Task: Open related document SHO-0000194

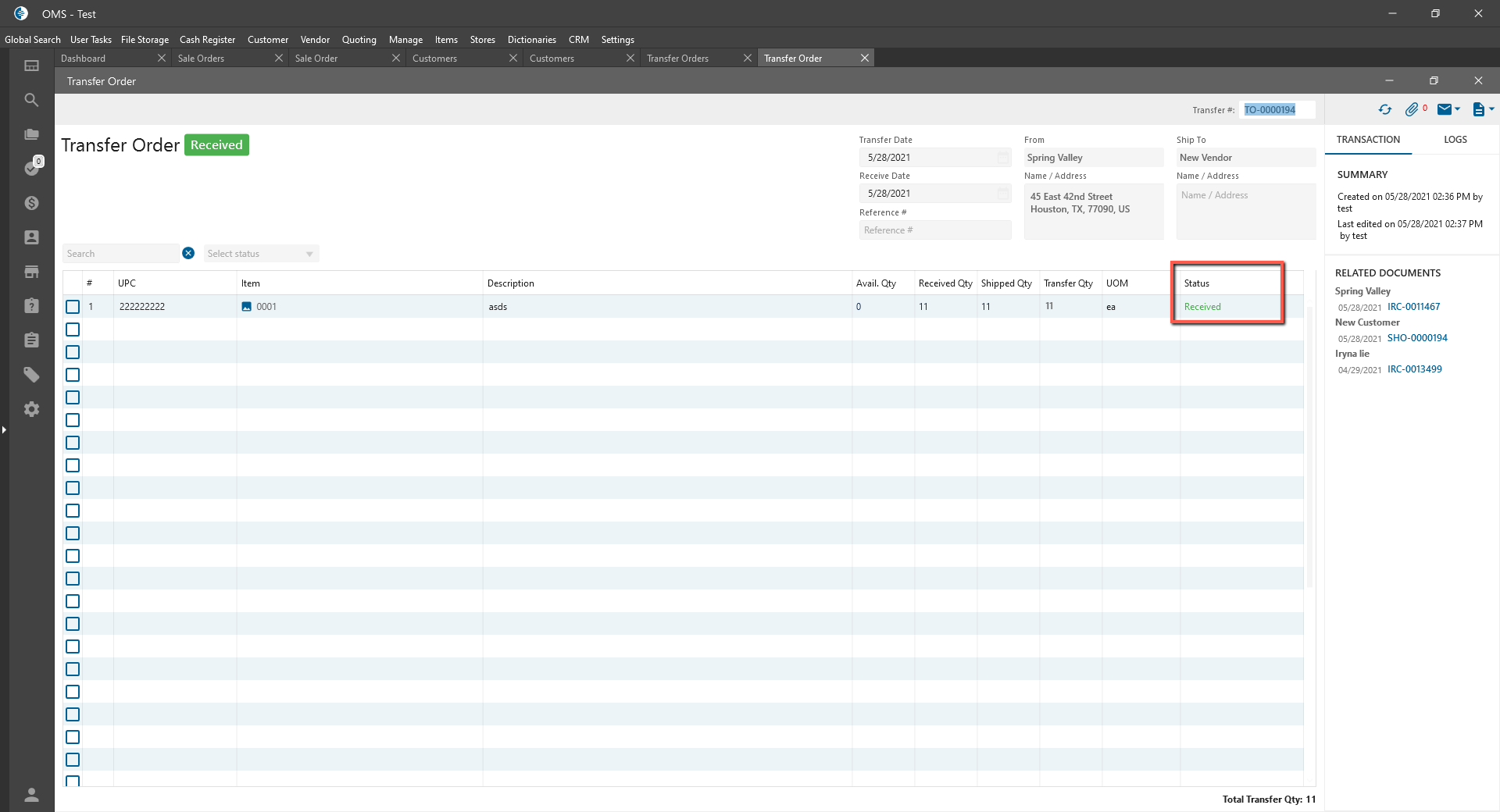Action: pyautogui.click(x=1417, y=338)
